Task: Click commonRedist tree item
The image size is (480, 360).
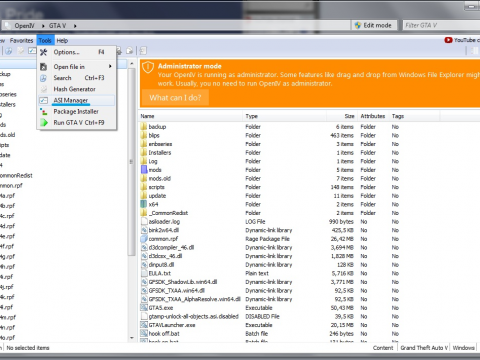Action: pos(16,175)
